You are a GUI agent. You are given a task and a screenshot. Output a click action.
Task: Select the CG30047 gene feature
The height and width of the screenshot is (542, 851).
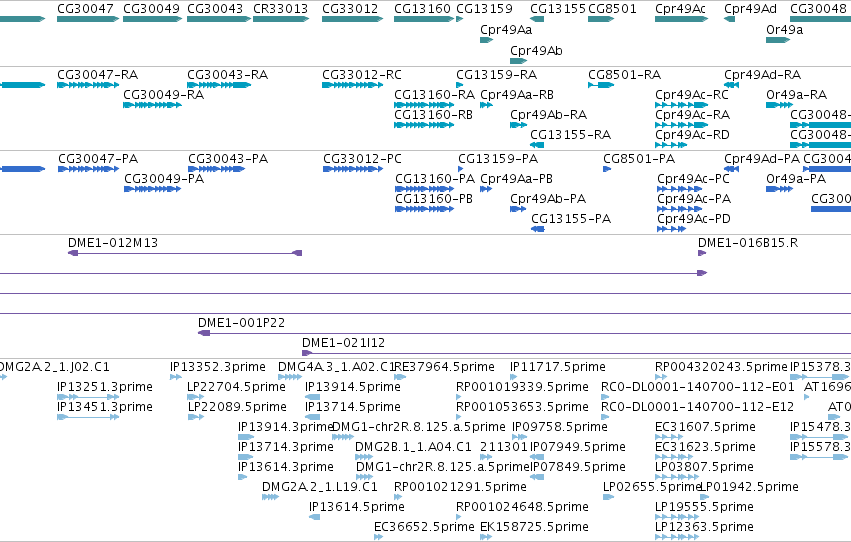(88, 19)
